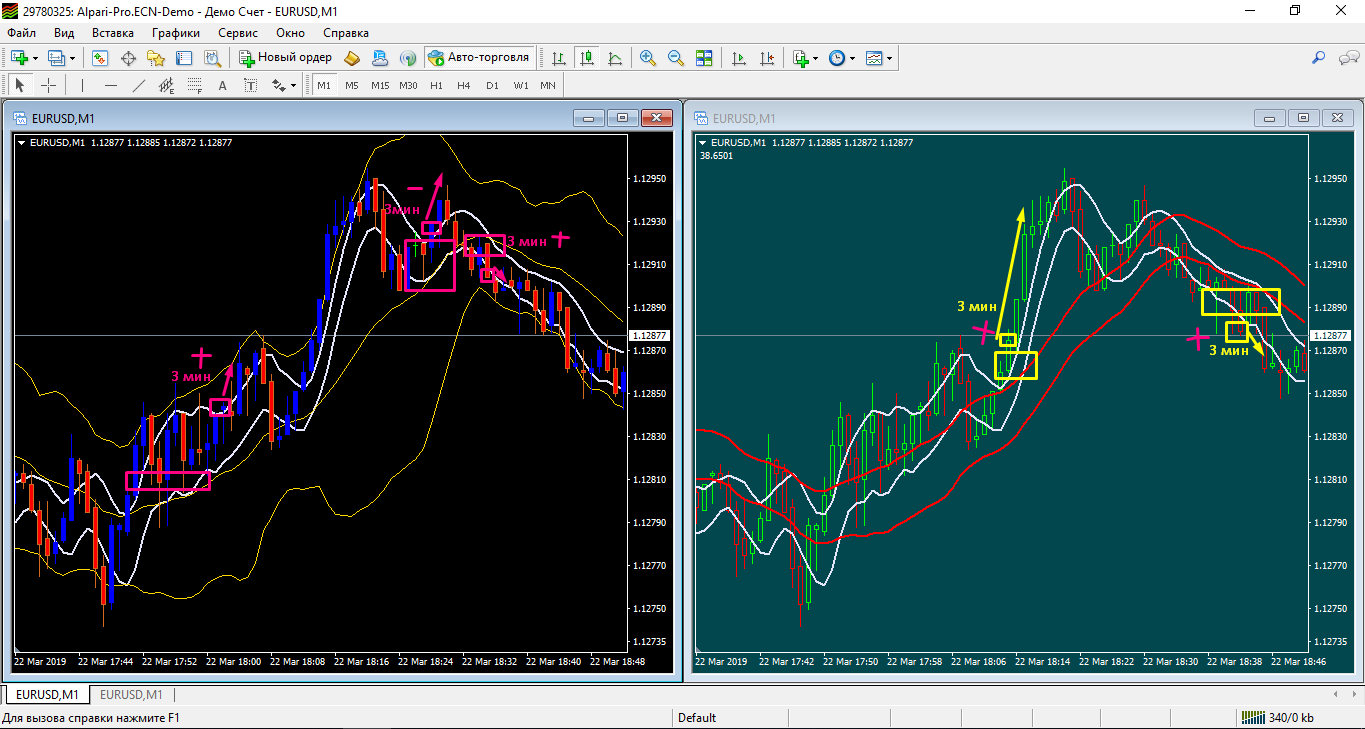Open the MetaEditor book icon
This screenshot has width=1365, height=729.
point(352,58)
